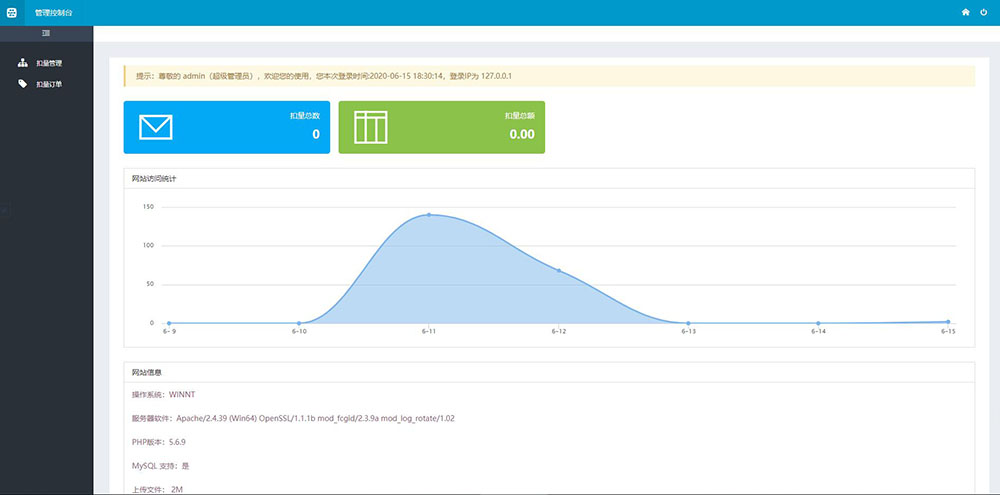Click the power logout icon

983,12
